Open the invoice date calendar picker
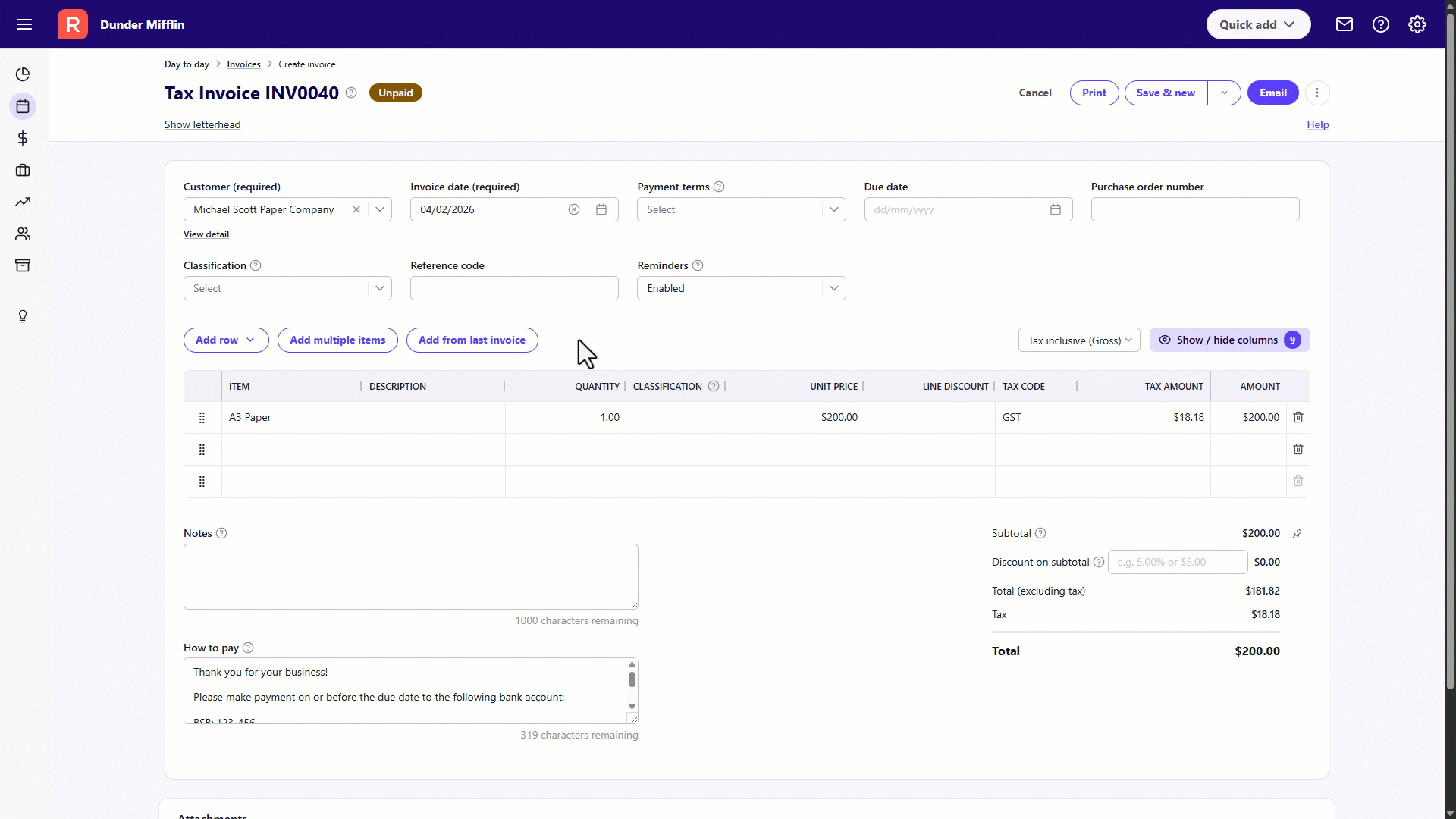 [601, 209]
